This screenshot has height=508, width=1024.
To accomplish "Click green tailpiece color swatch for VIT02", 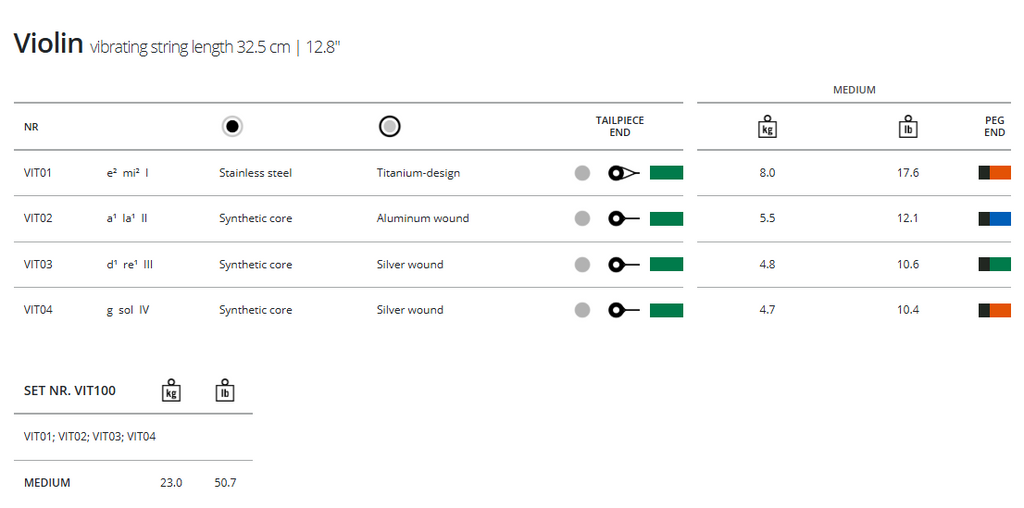I will click(x=666, y=219).
